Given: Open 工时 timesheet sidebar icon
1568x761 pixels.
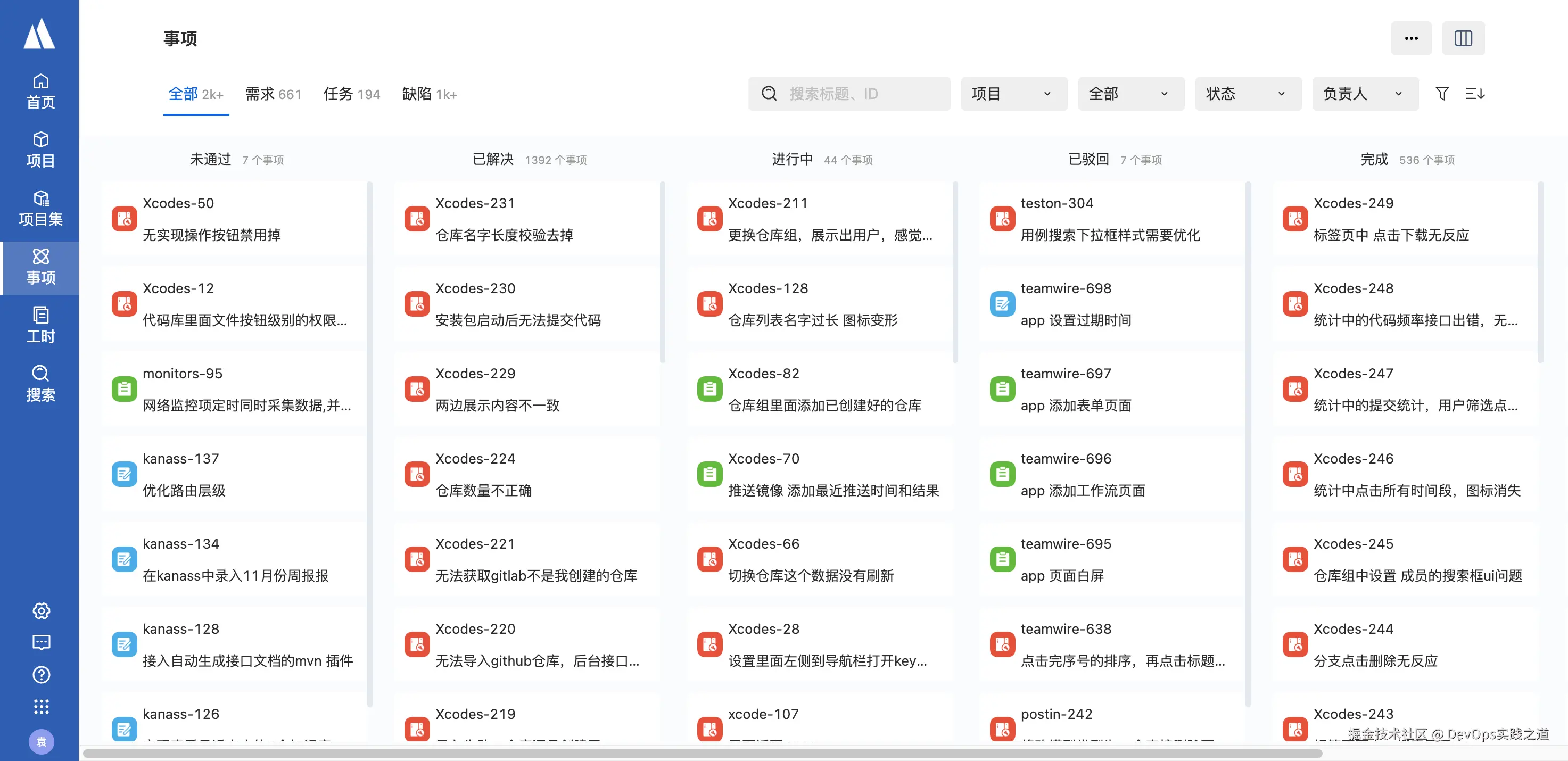Looking at the screenshot, I should [40, 325].
